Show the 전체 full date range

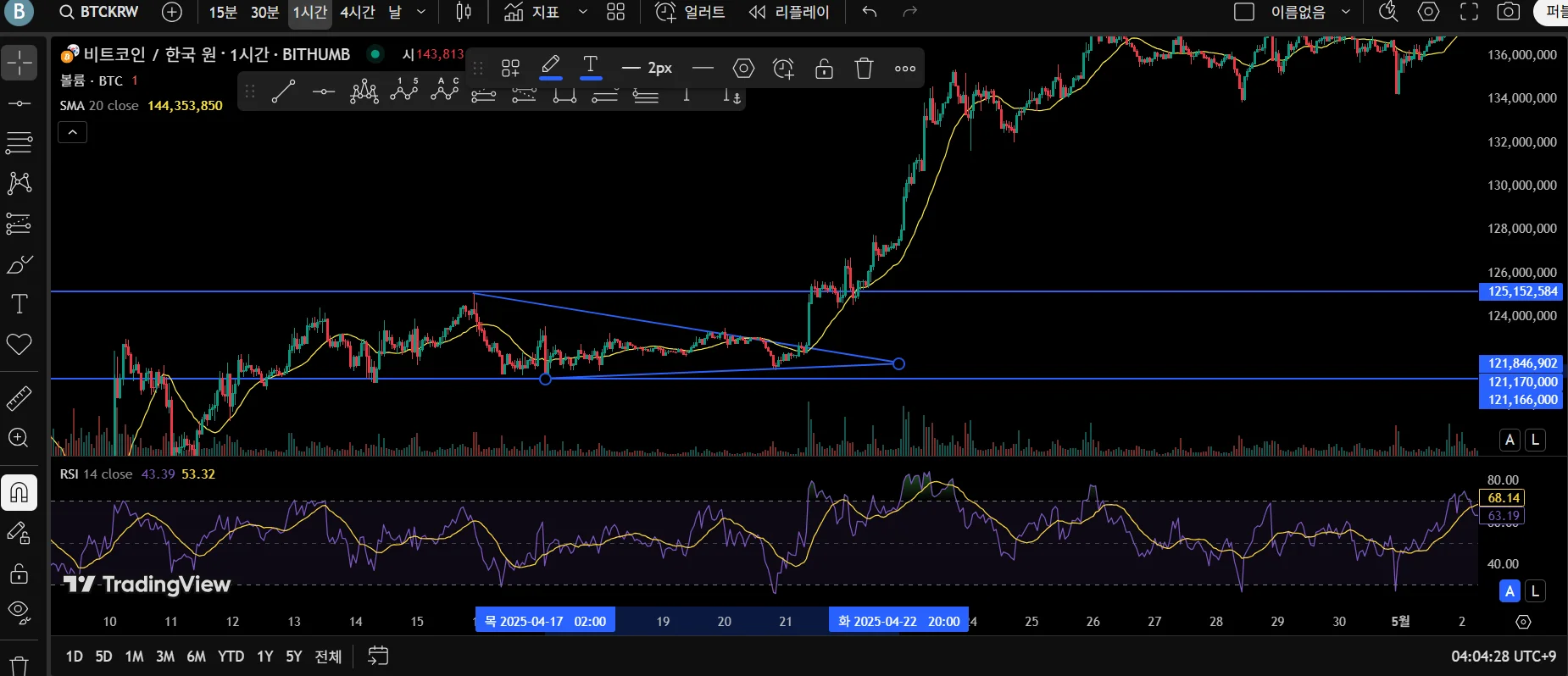(328, 657)
